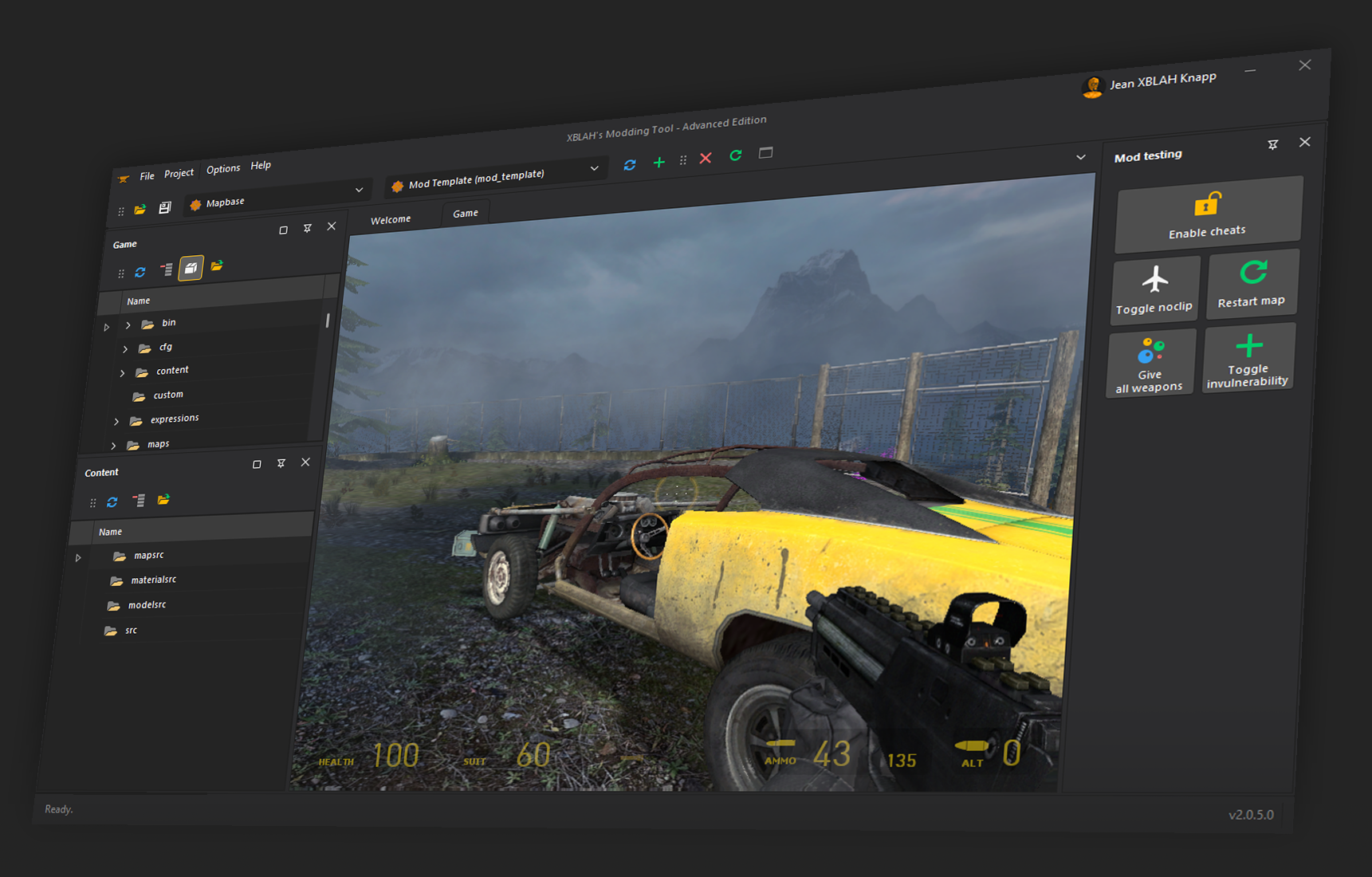Click the Game panel vertical scrollbar

[x=328, y=321]
